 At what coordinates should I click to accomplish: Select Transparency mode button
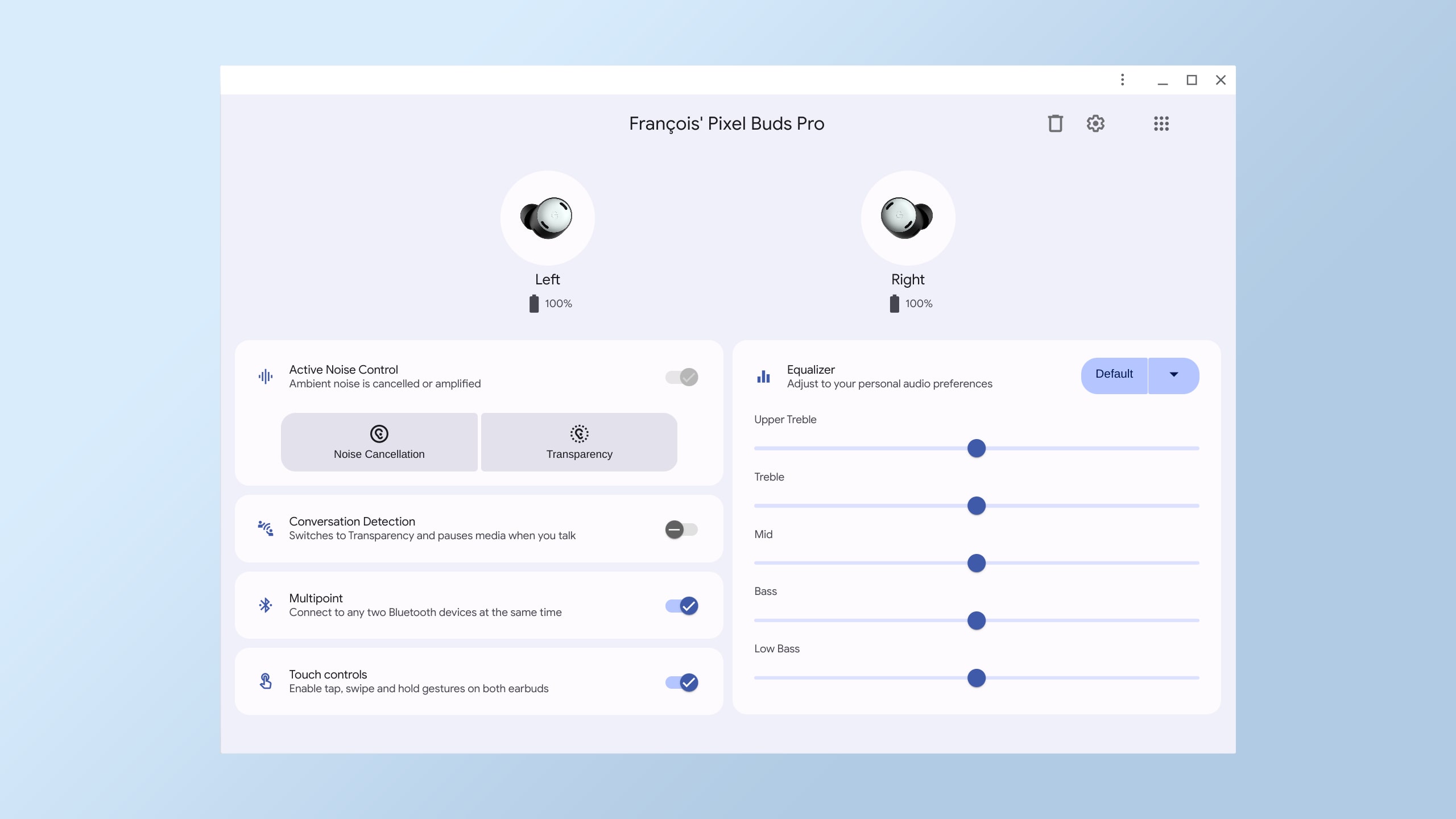pyautogui.click(x=579, y=442)
